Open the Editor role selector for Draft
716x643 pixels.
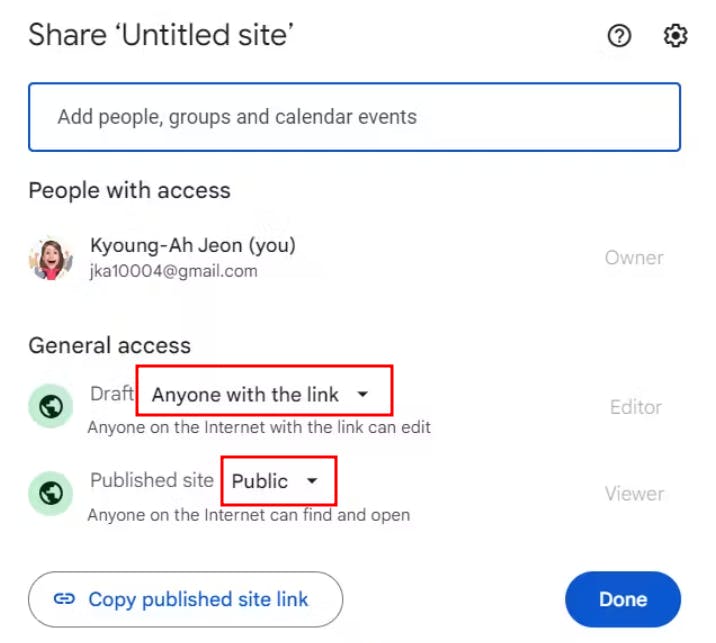click(636, 407)
